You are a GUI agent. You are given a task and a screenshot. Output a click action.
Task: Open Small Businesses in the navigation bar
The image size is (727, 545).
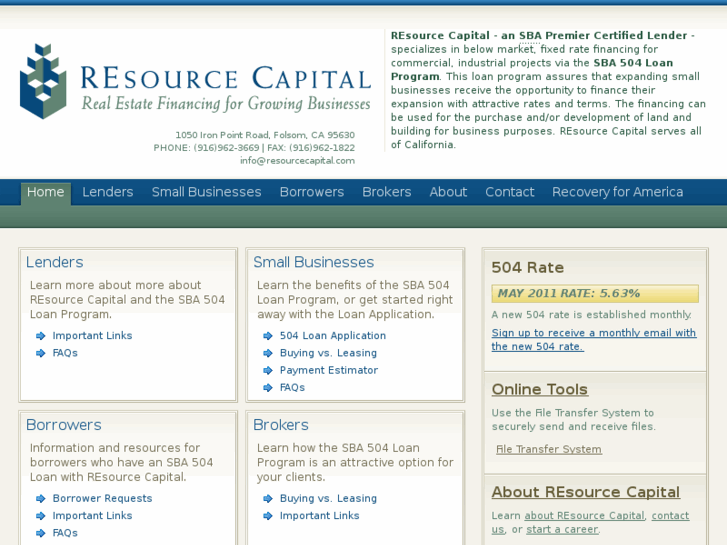(206, 192)
